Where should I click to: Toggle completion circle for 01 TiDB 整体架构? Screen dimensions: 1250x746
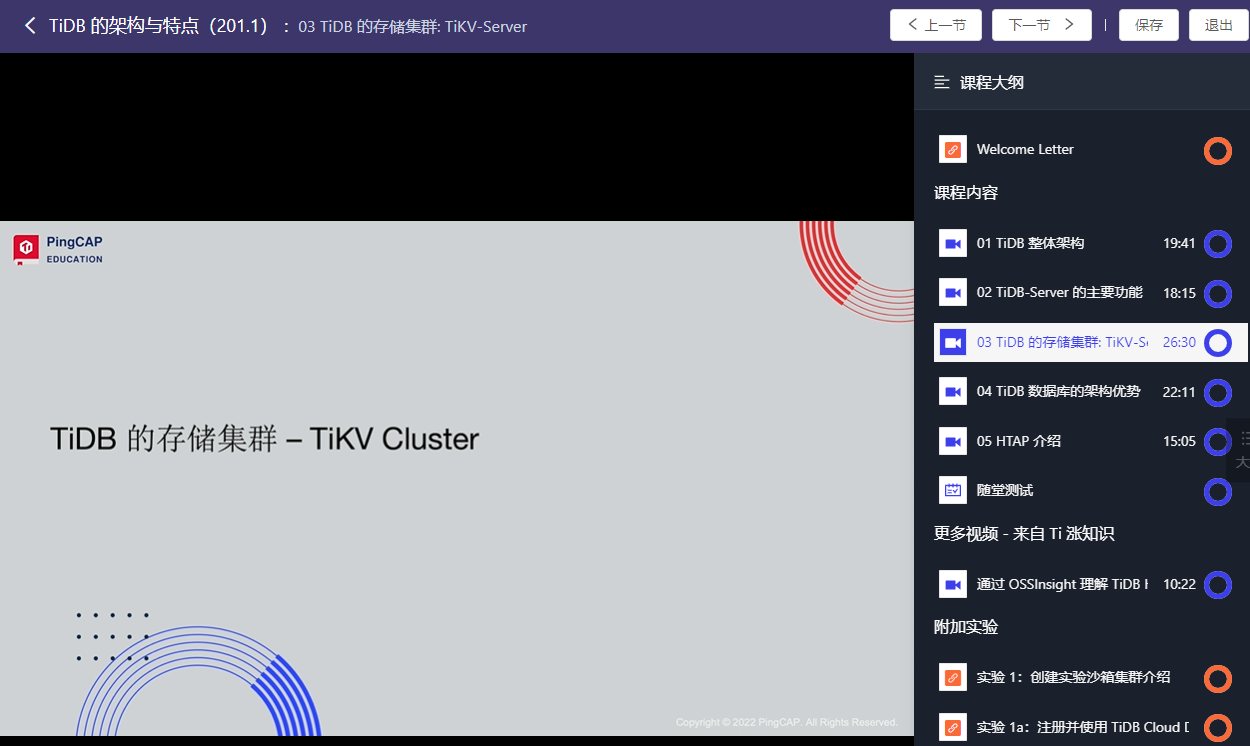point(1217,244)
